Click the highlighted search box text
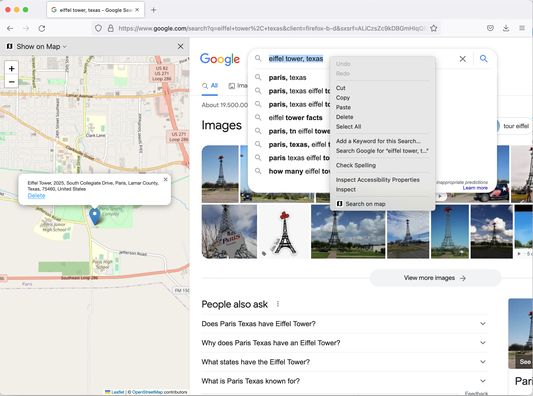The height and width of the screenshot is (396, 533). pyautogui.click(x=296, y=59)
